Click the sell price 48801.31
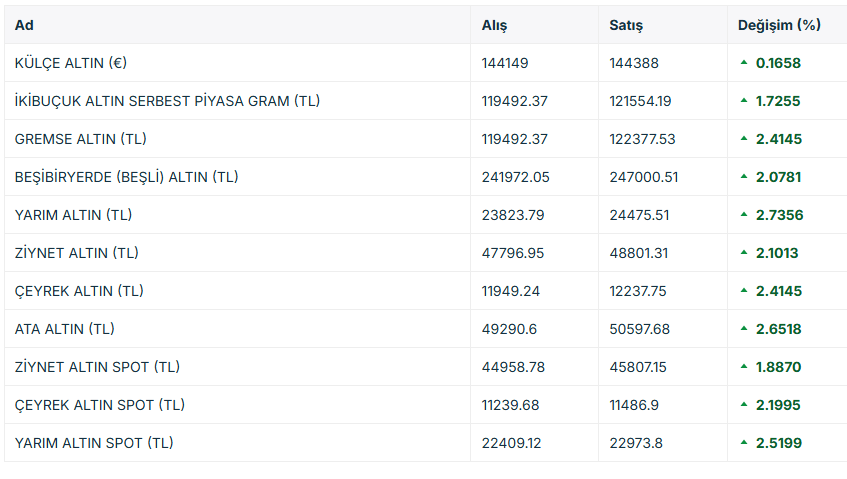The width and height of the screenshot is (847, 479). [639, 253]
